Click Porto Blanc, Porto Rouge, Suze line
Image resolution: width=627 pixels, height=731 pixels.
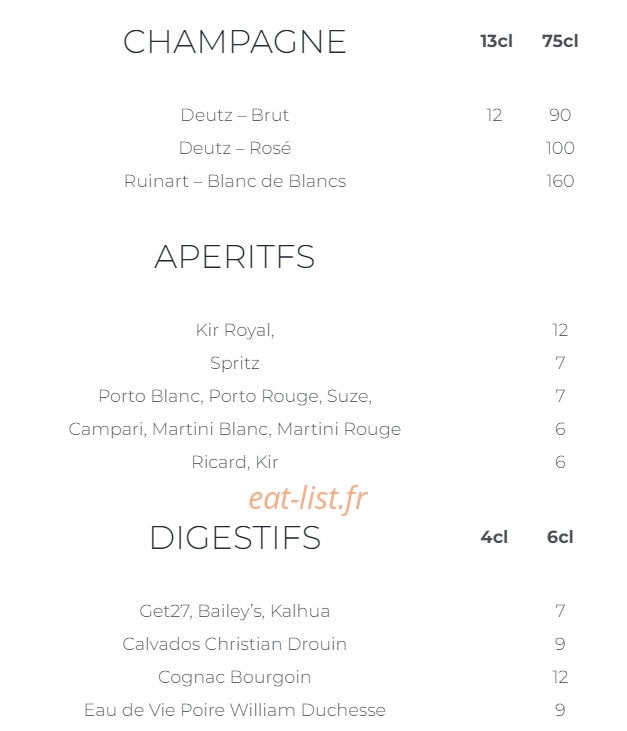point(234,396)
